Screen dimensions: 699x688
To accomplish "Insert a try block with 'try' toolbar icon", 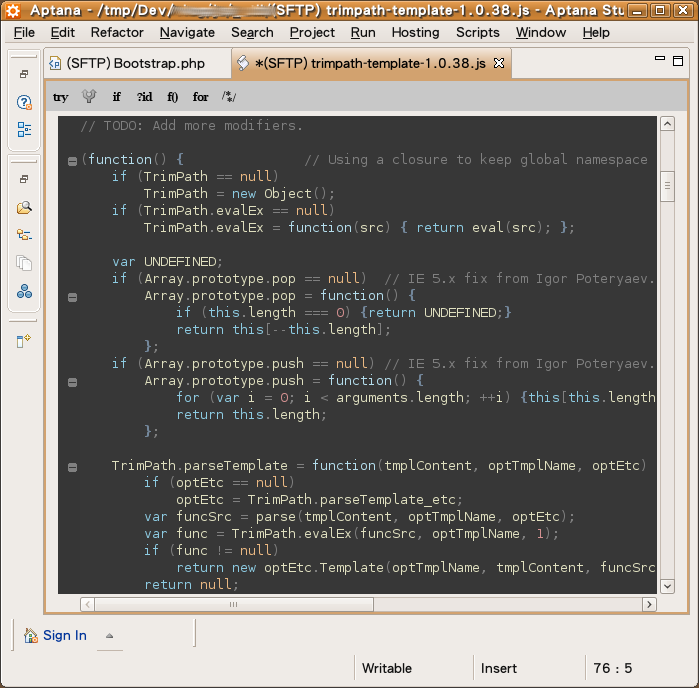I will pos(61,97).
